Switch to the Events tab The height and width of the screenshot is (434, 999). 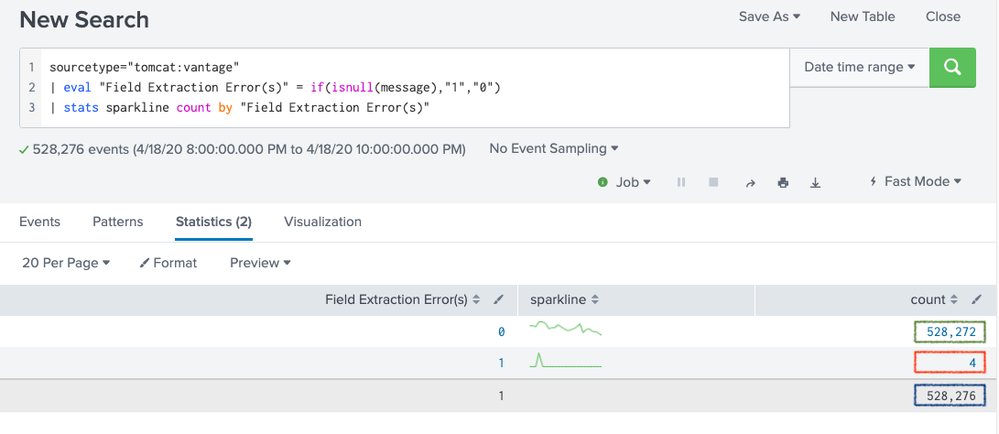coord(40,221)
